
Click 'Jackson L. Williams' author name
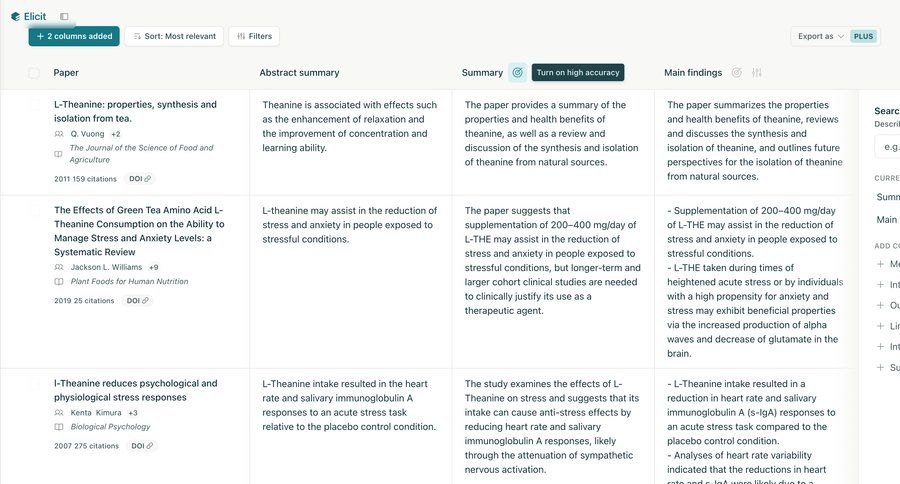pos(106,267)
